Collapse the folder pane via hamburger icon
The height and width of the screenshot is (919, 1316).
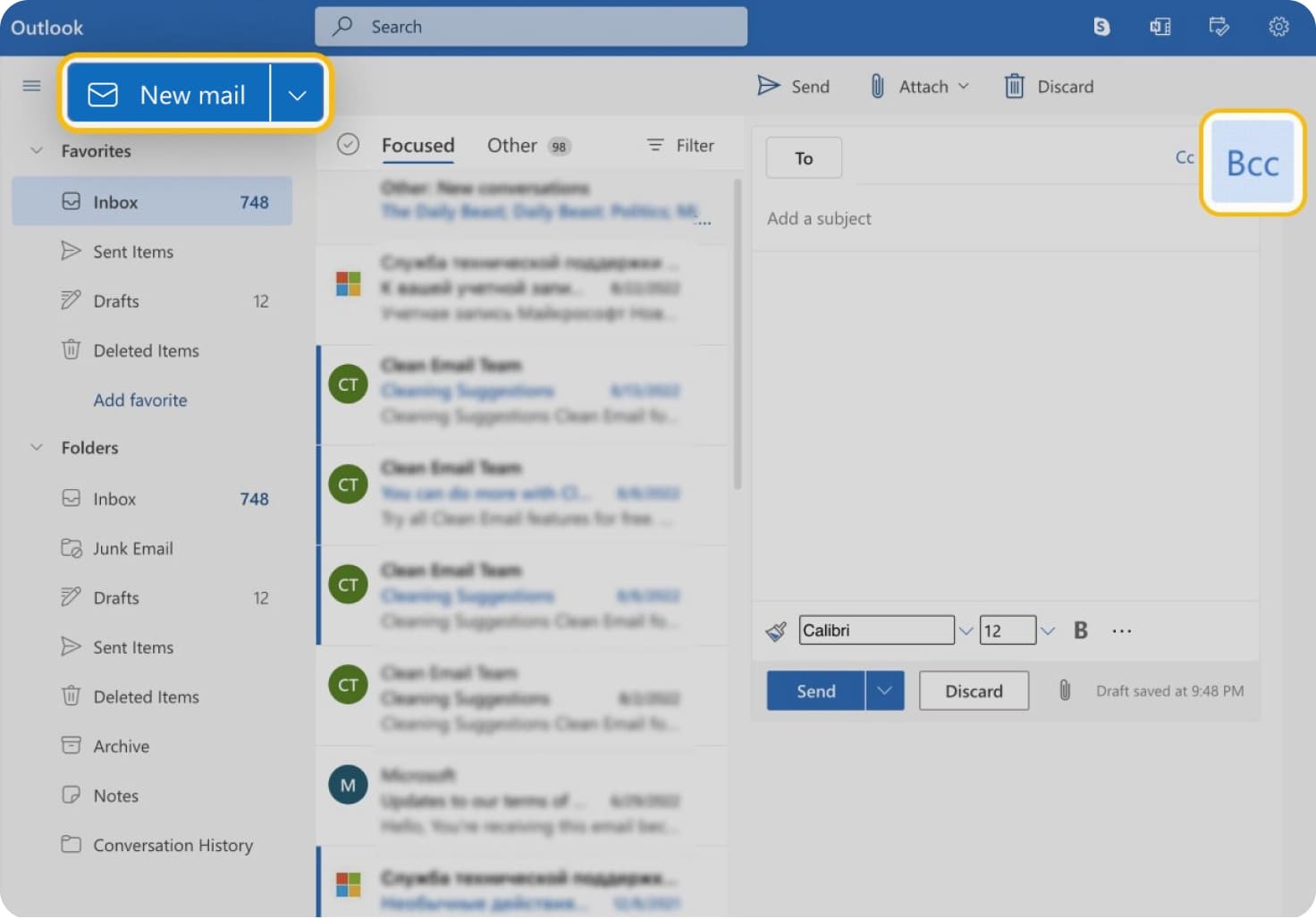31,86
